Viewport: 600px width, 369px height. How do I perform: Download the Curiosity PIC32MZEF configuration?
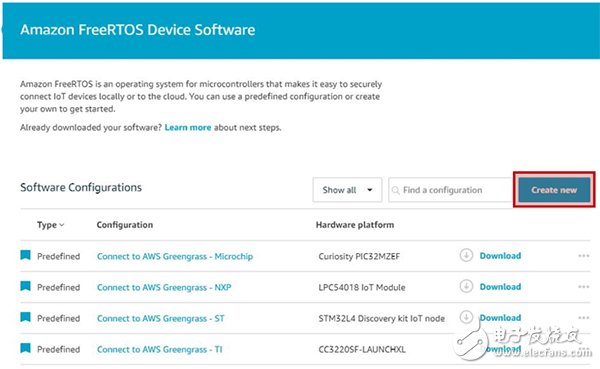(500, 256)
